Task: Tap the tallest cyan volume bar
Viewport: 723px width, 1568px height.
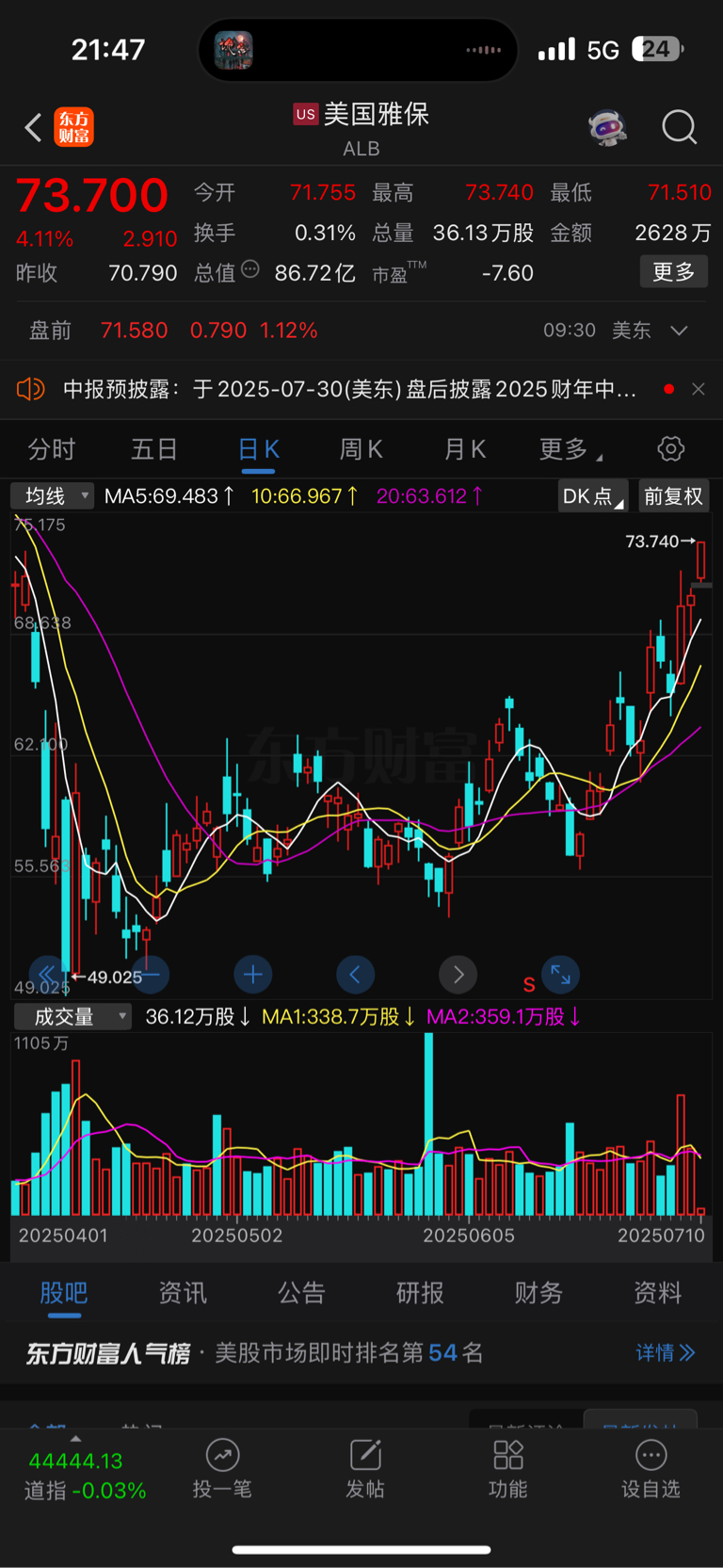Action: pos(429,1123)
